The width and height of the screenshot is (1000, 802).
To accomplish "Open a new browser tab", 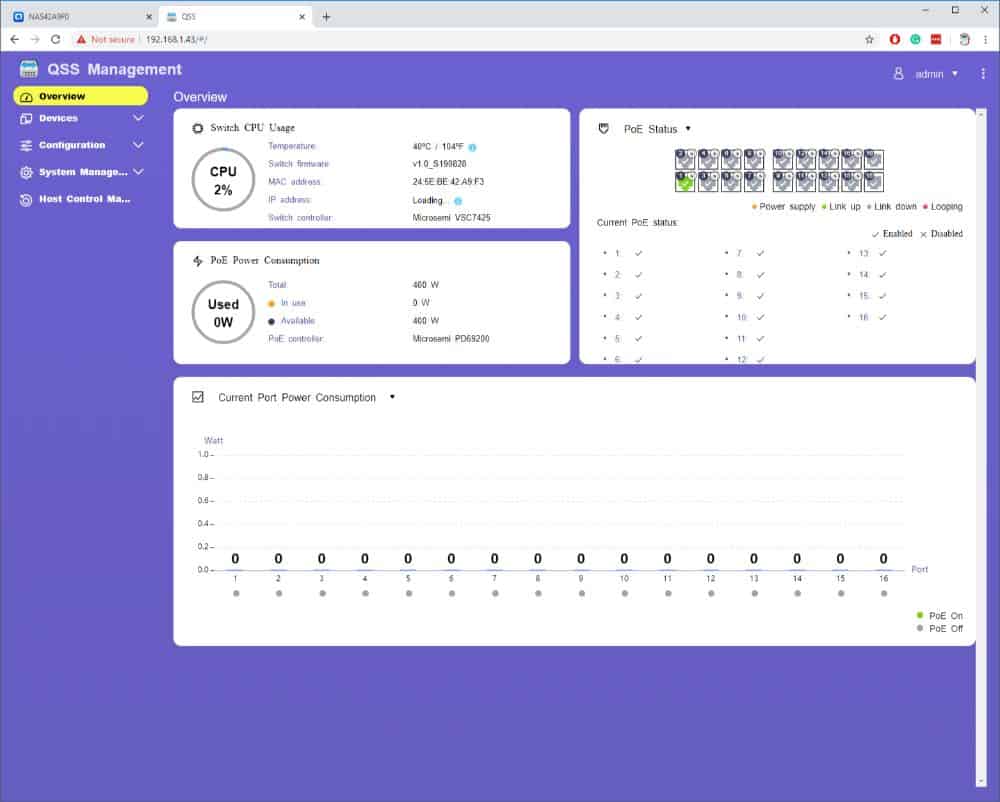I will tap(326, 16).
